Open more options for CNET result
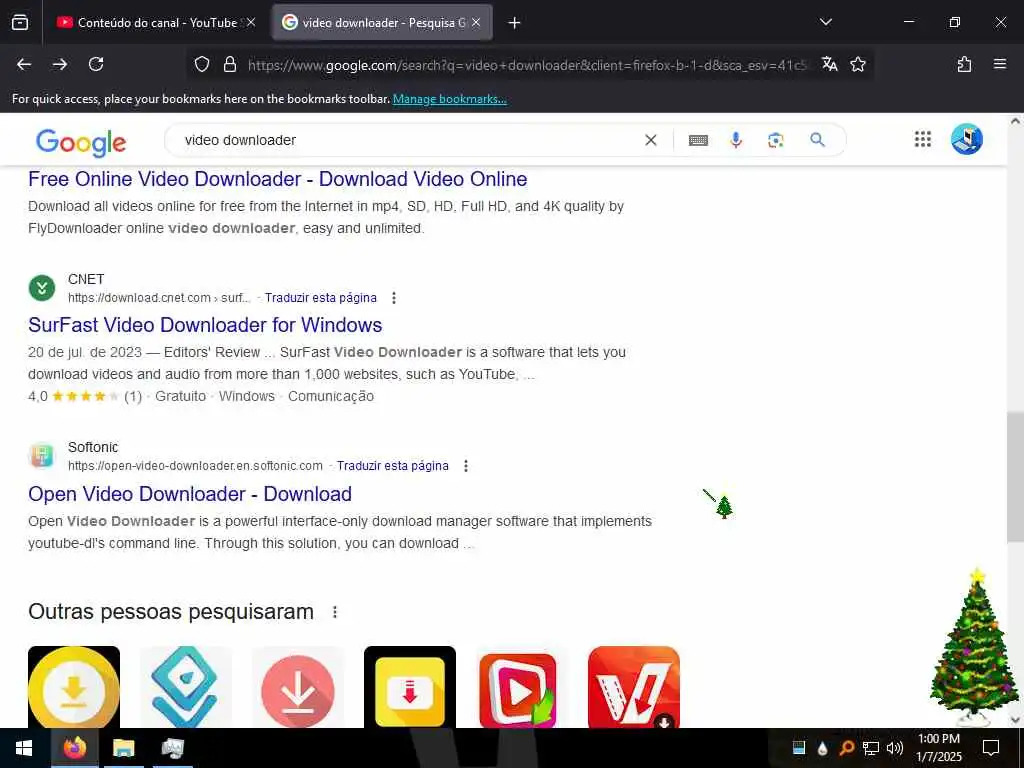Screen dimensions: 1024x768 click(394, 298)
